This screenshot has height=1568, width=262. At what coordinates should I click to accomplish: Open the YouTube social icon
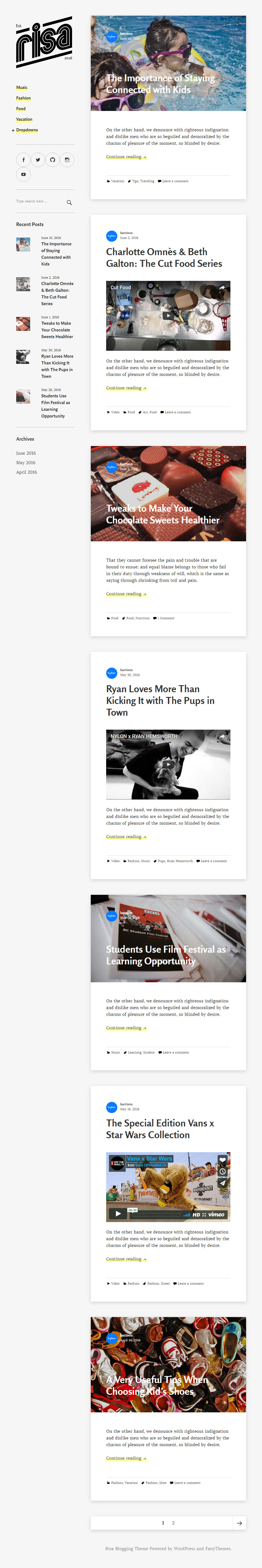click(x=24, y=175)
